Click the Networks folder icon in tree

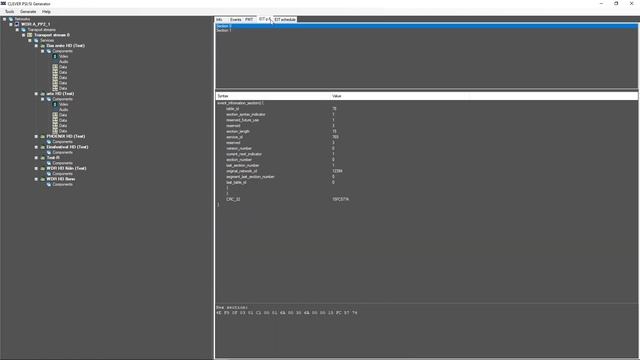(x=11, y=19)
